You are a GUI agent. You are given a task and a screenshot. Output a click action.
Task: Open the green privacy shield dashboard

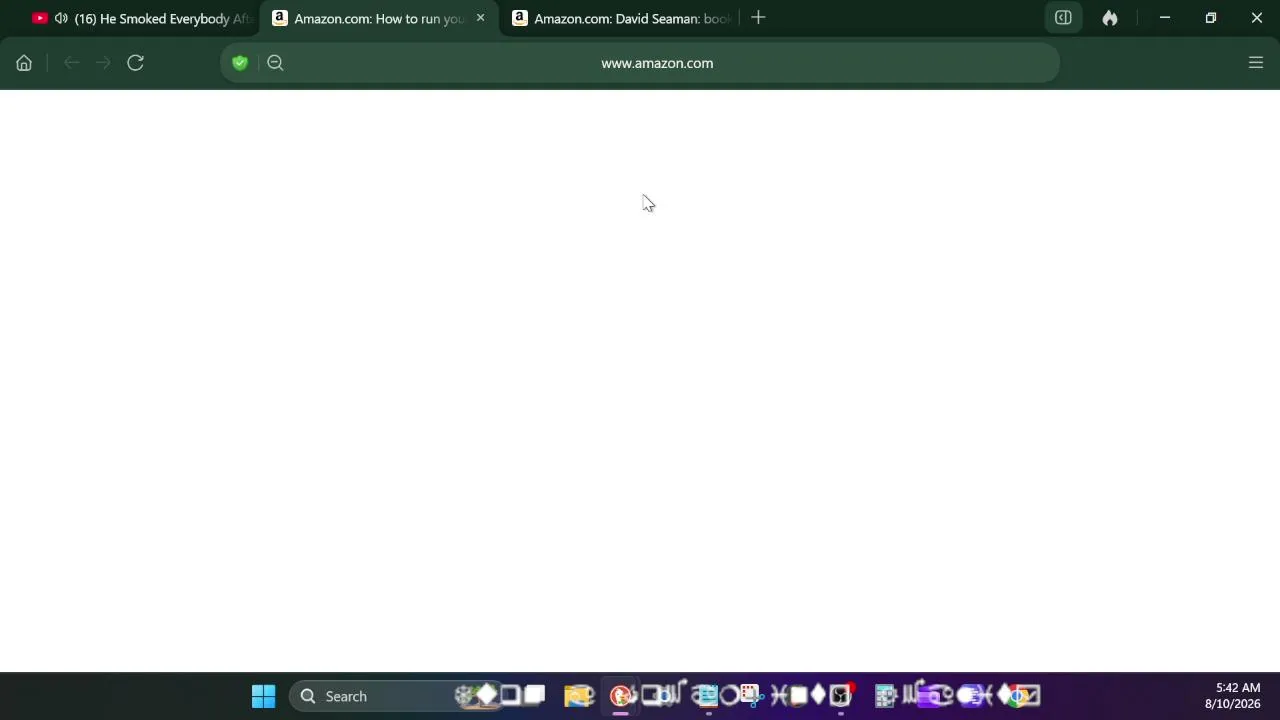click(x=240, y=63)
